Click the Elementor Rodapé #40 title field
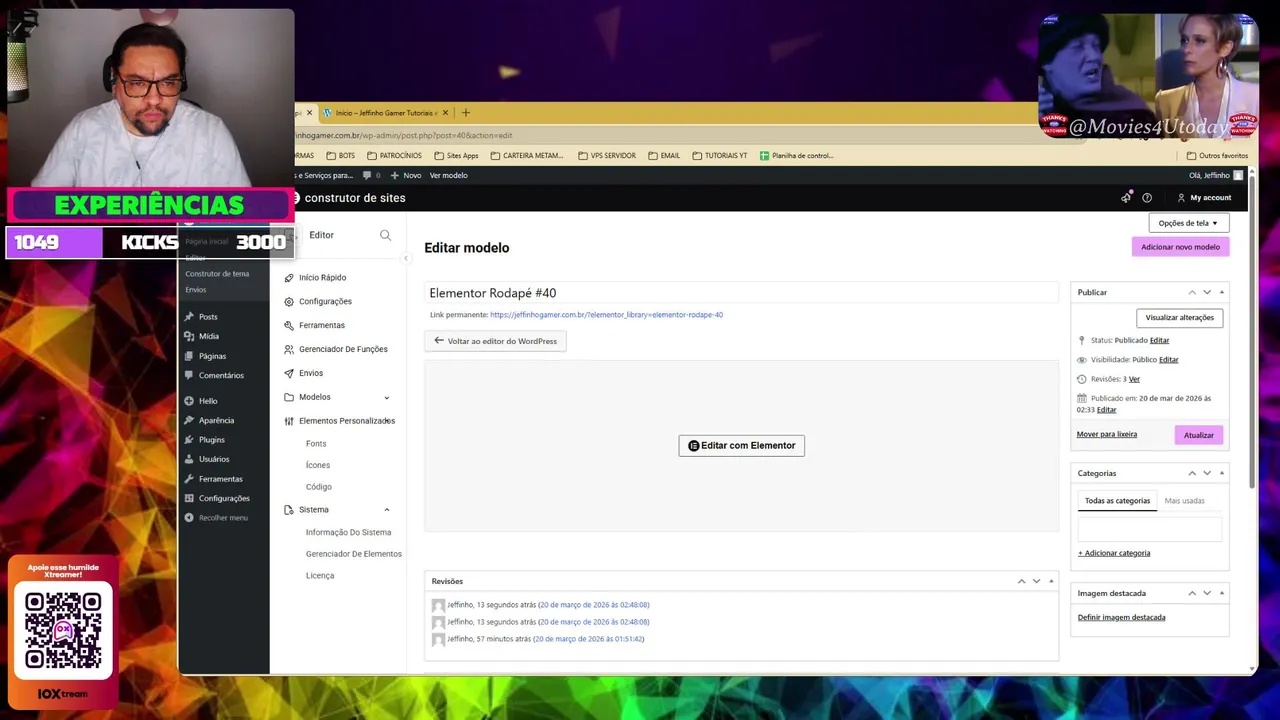Viewport: 1280px width, 720px height. (x=741, y=293)
